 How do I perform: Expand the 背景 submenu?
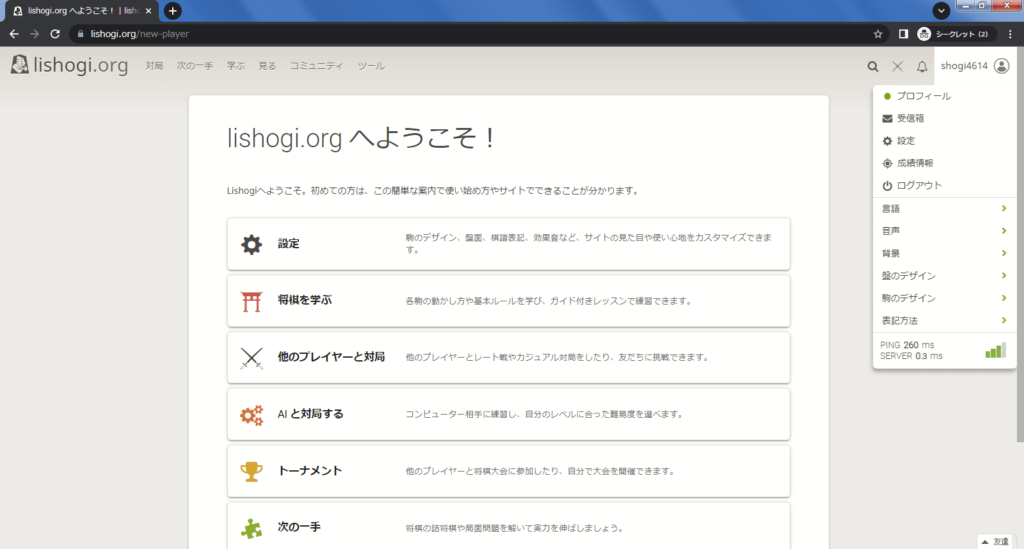point(944,253)
